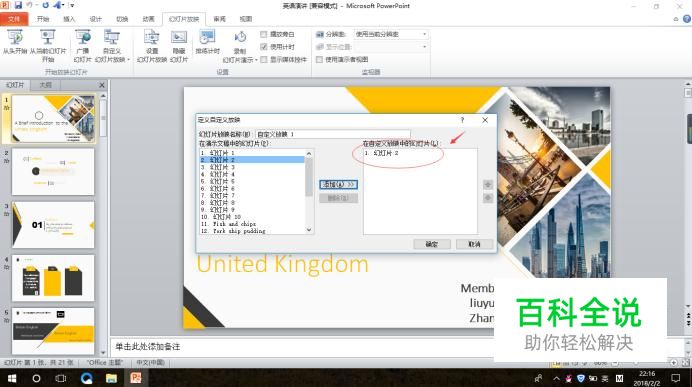This screenshot has width=692, height=387.
Task: Move slide up arrow in custom show dialog
Action: (x=488, y=184)
